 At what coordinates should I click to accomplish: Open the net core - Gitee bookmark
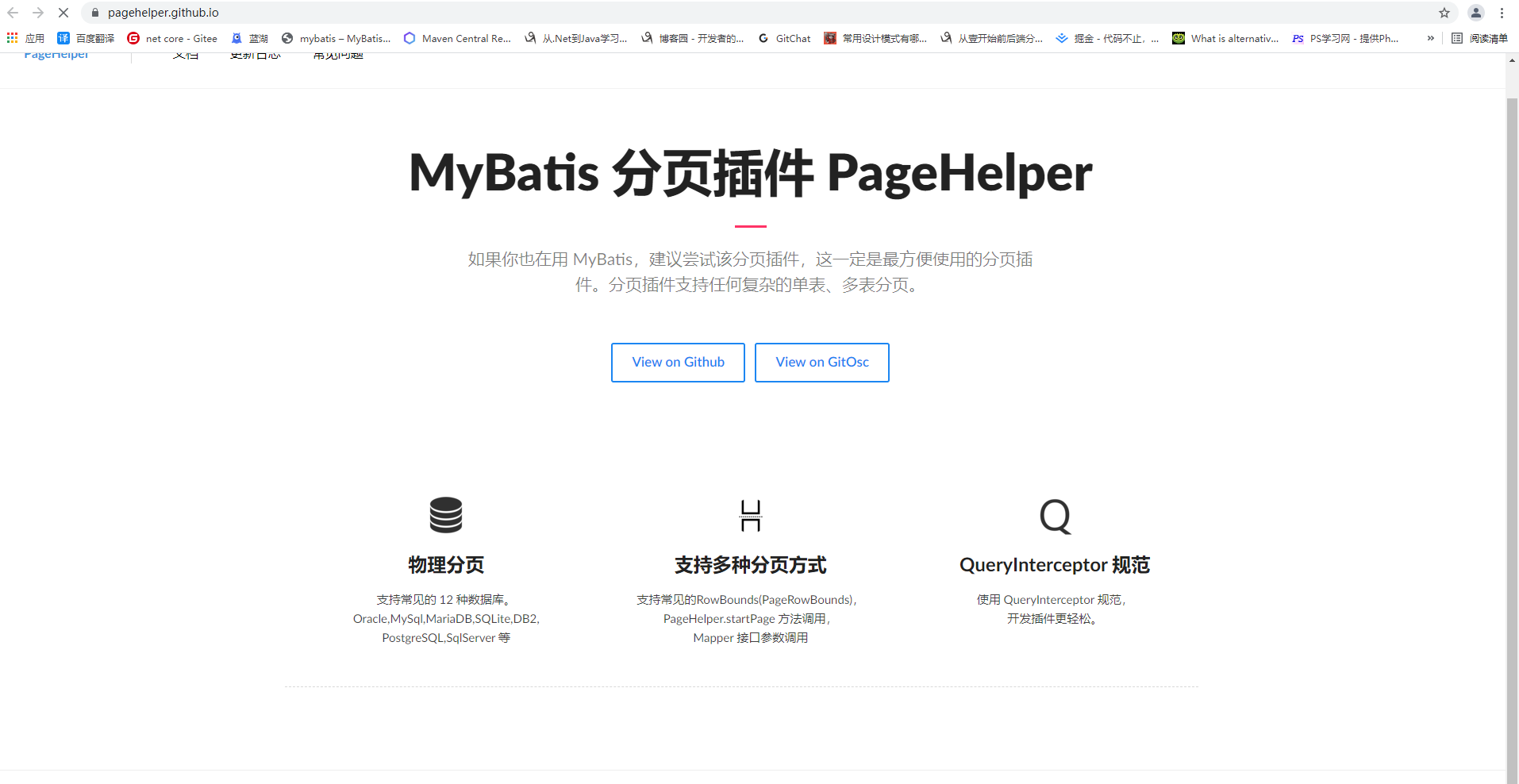coord(172,38)
